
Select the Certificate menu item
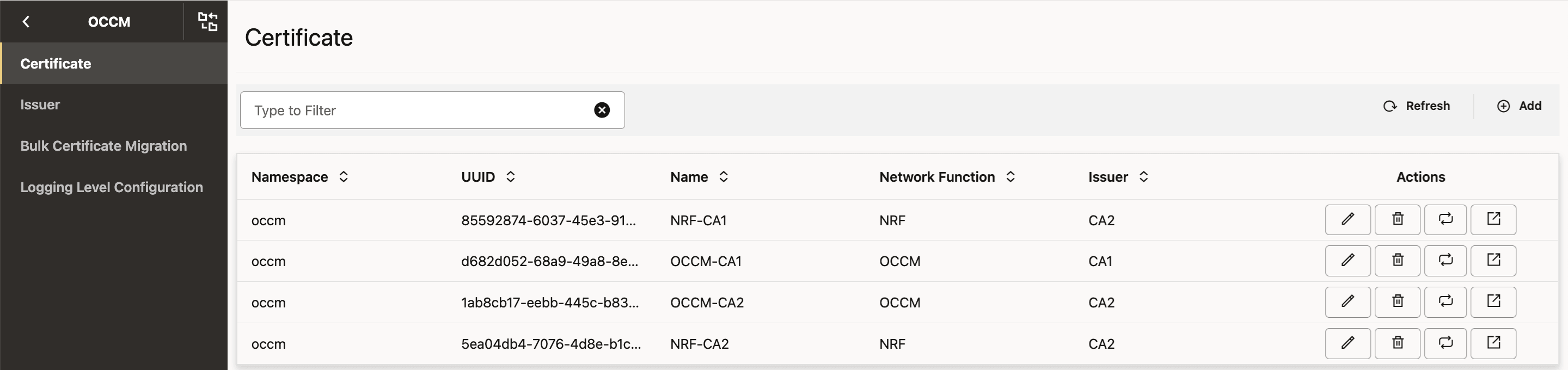114,63
